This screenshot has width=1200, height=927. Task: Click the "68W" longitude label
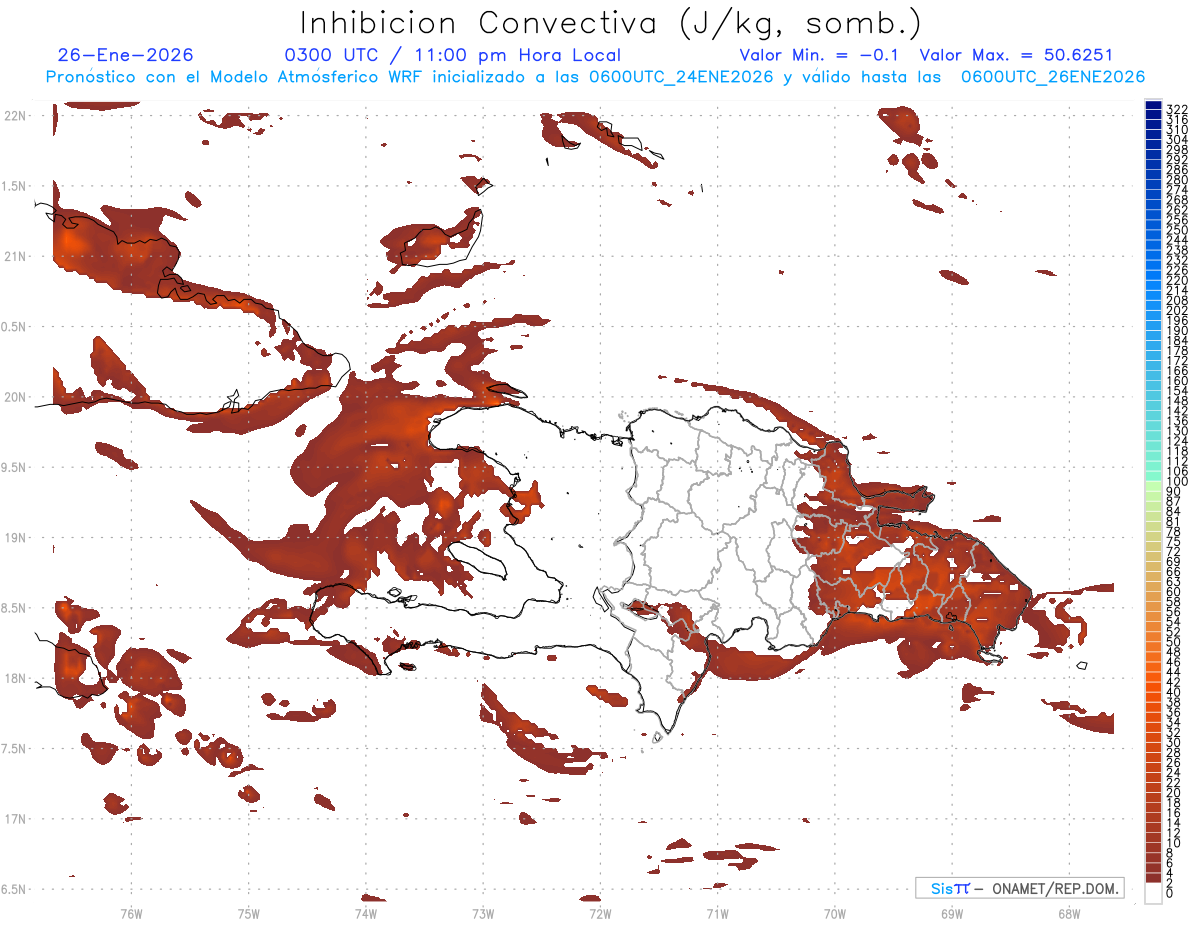[x=1069, y=913]
